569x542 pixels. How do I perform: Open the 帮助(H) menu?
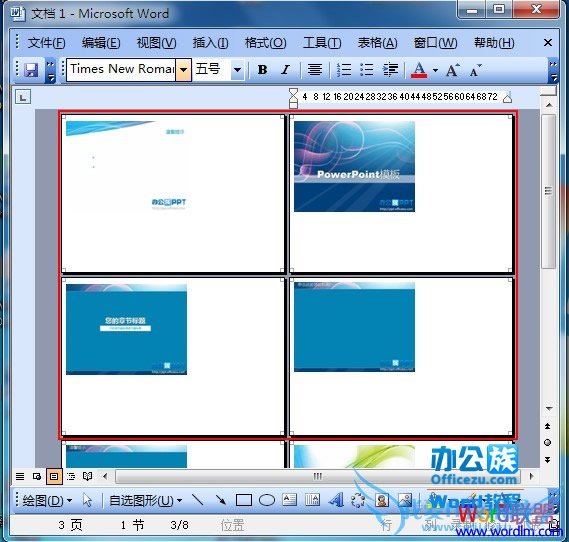(494, 43)
